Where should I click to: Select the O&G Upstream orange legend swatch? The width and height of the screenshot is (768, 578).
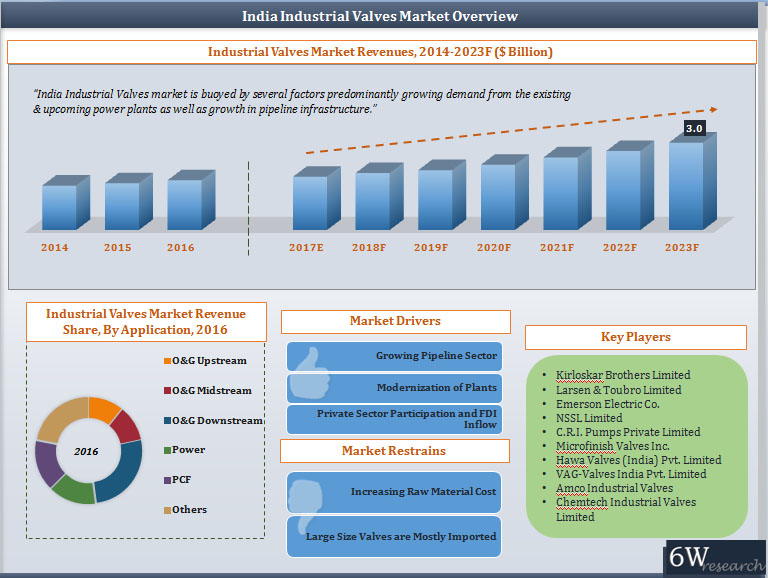pos(167,361)
